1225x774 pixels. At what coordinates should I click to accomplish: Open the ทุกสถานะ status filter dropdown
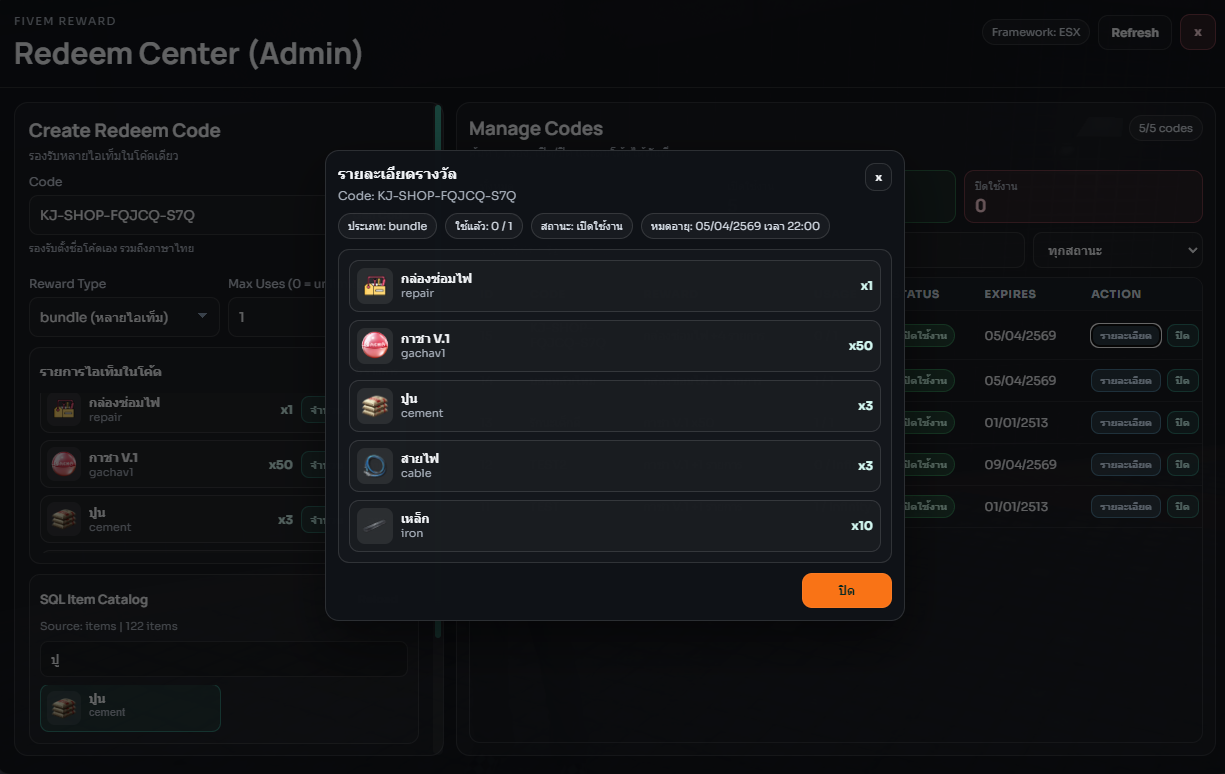coord(1117,250)
